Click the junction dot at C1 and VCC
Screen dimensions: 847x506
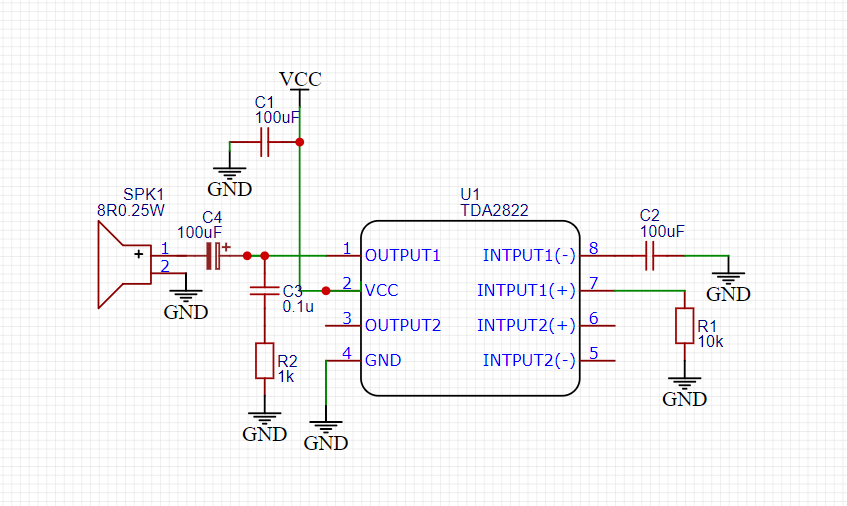pyautogui.click(x=300, y=142)
